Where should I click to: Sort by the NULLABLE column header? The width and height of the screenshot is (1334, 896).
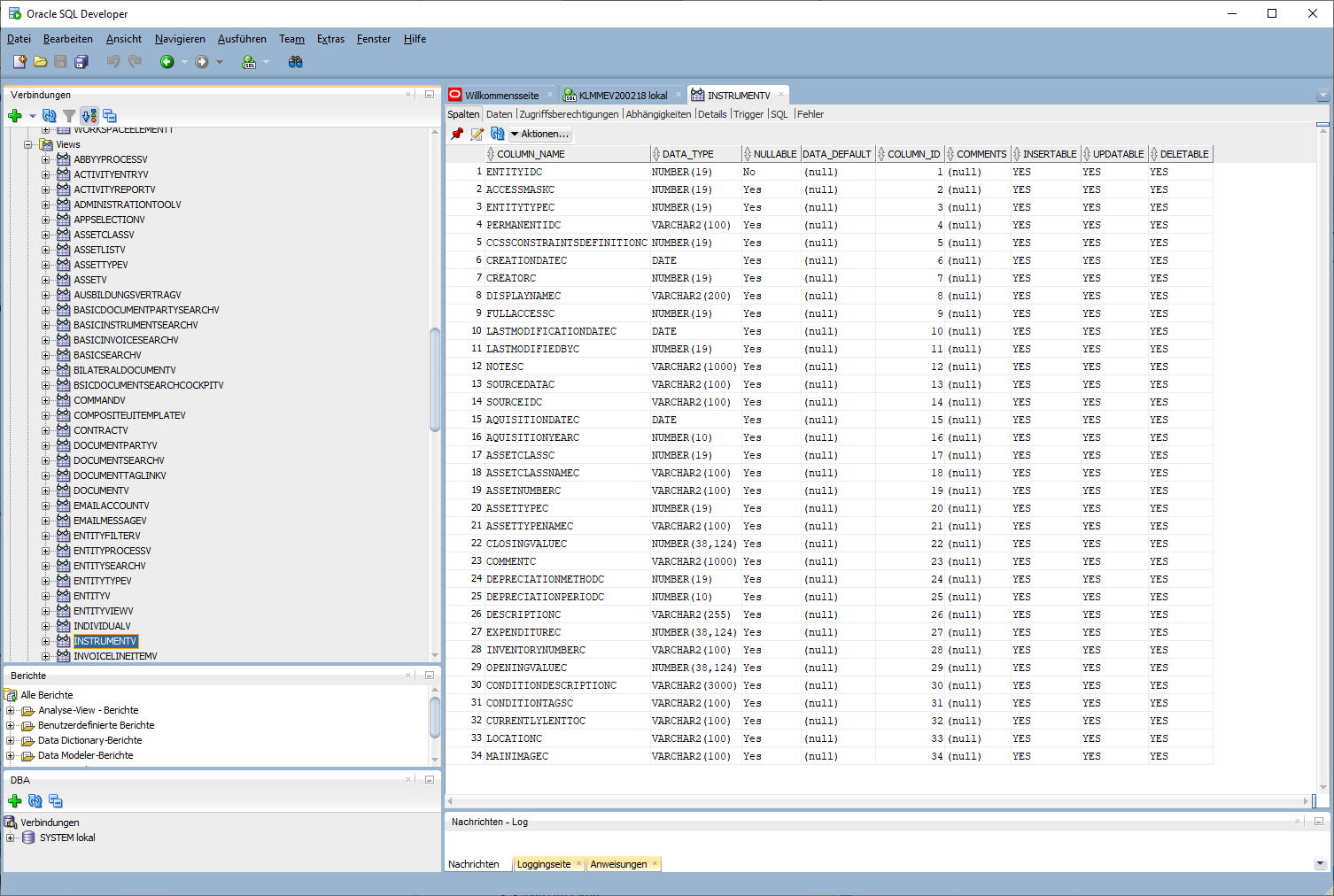pyautogui.click(x=771, y=154)
